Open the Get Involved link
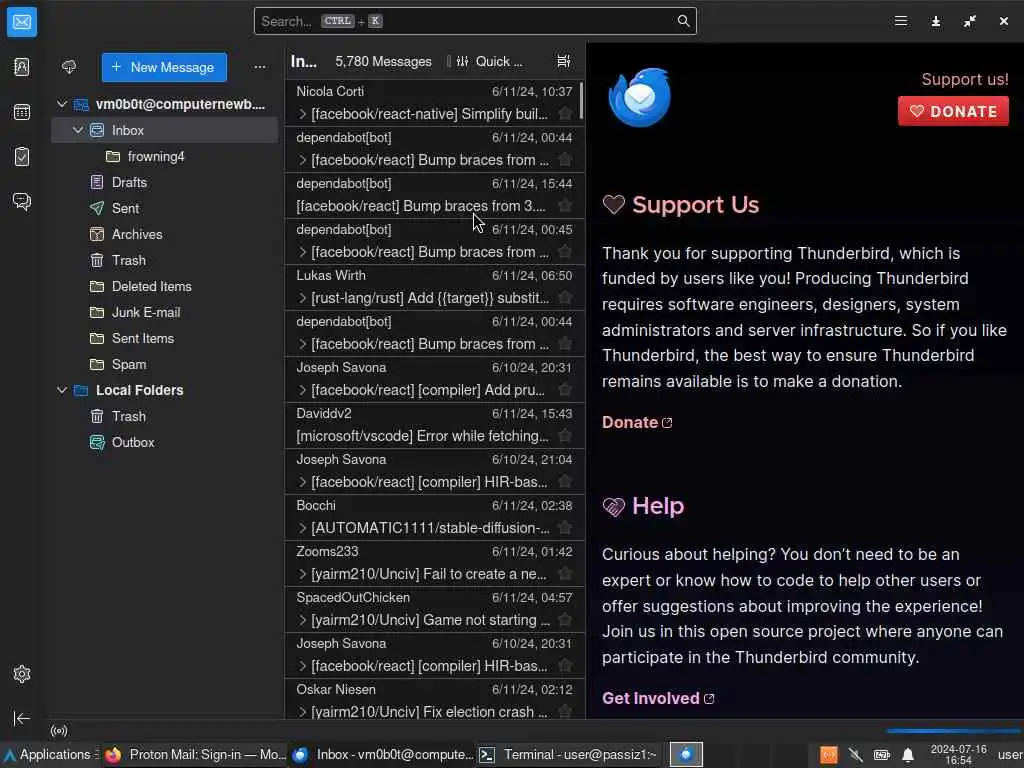Image resolution: width=1024 pixels, height=768 pixels. pos(658,698)
